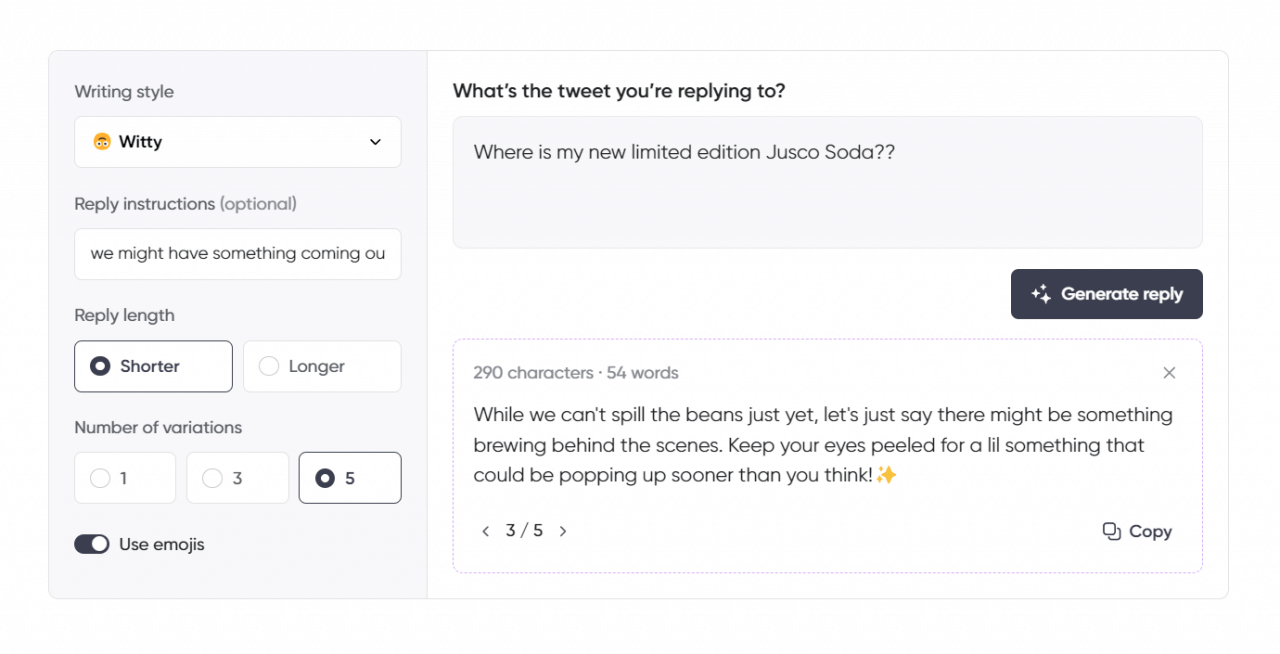
Task: Select 3 as number of variations
Action: coord(237,477)
